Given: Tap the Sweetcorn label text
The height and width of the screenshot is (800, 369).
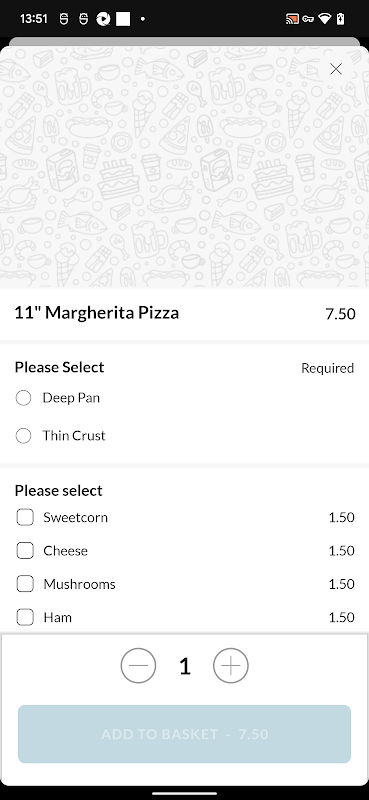Looking at the screenshot, I should pyautogui.click(x=76, y=517).
